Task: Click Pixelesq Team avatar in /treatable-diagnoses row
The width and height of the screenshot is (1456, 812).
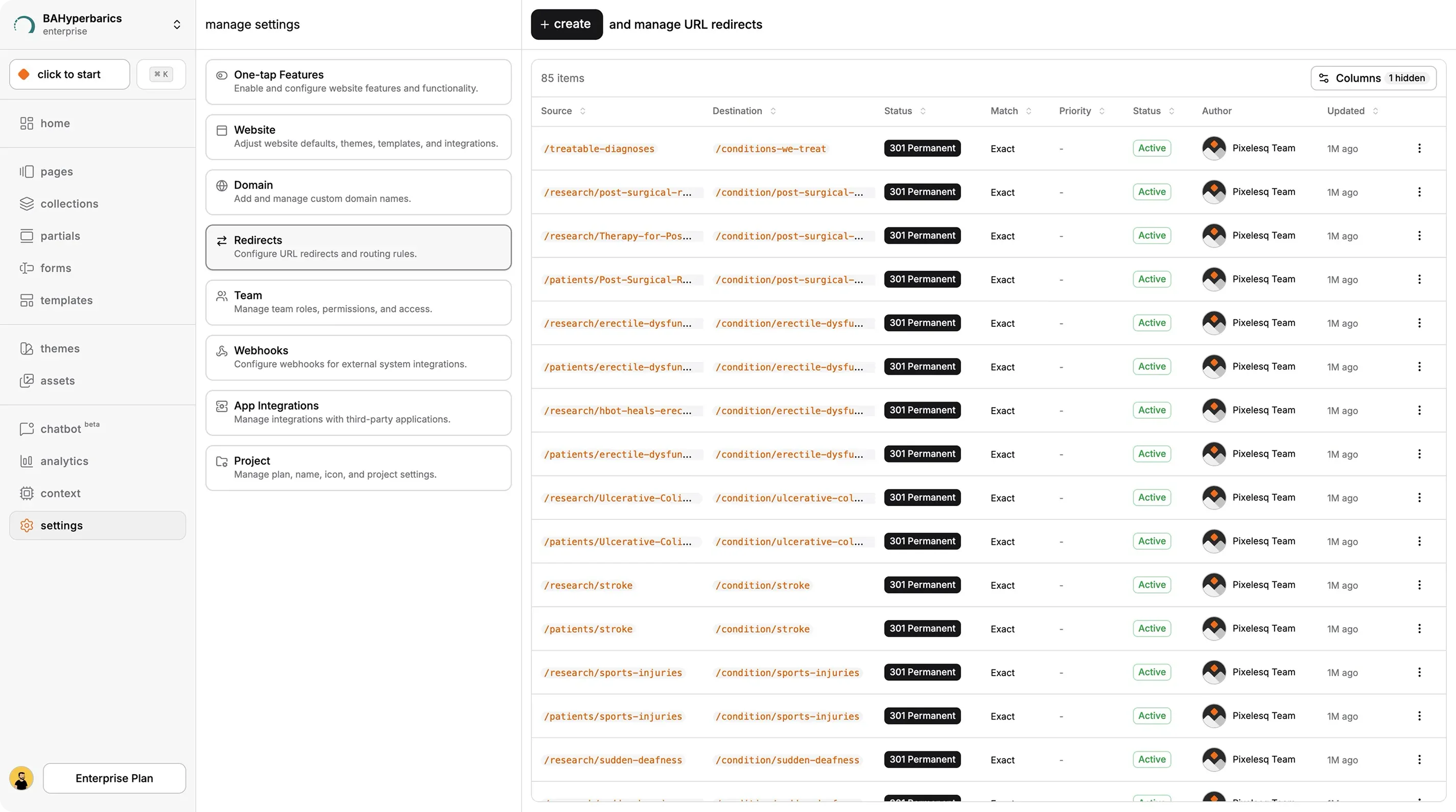Action: (x=1213, y=148)
